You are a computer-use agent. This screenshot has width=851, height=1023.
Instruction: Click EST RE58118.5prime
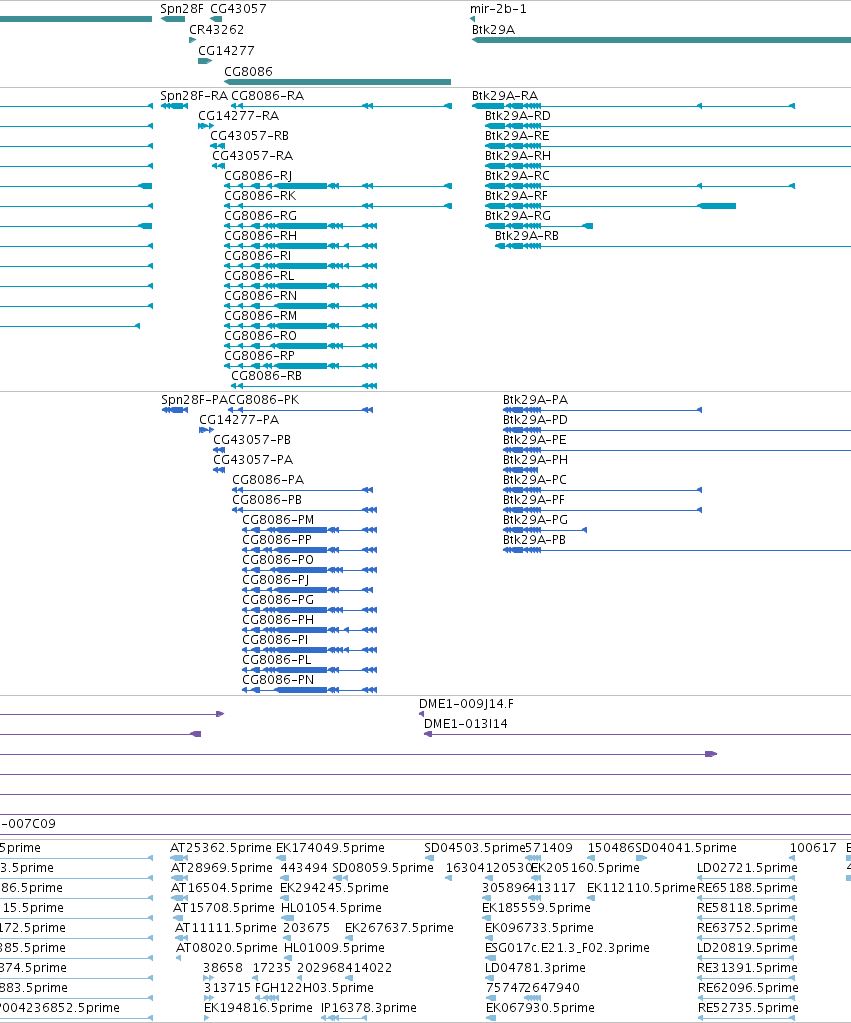tap(747, 908)
